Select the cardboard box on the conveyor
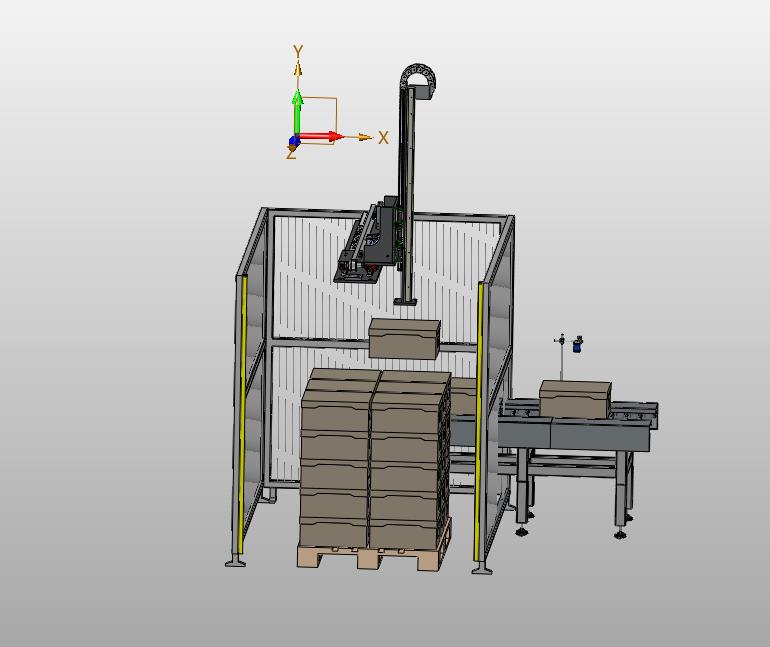This screenshot has height=647, width=770. pyautogui.click(x=575, y=400)
